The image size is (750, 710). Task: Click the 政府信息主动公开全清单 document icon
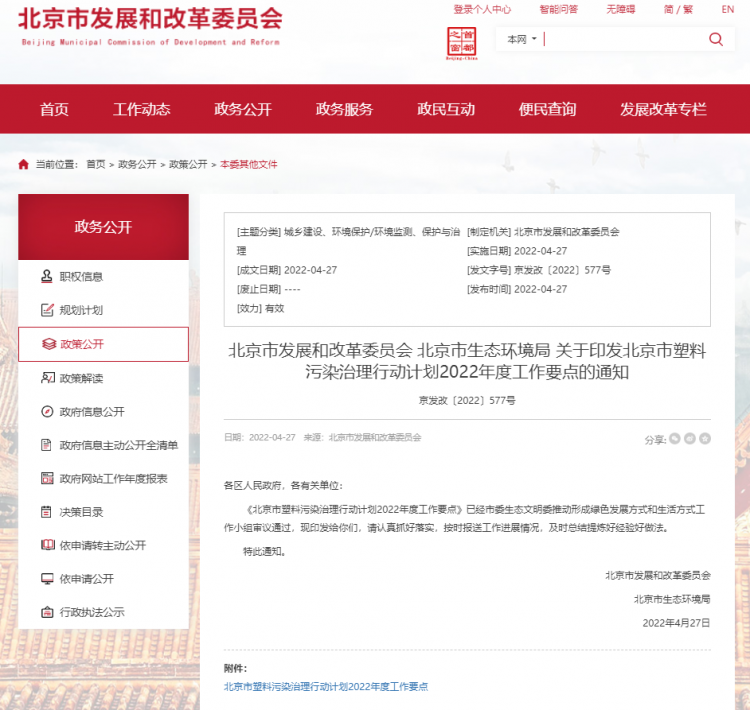46,445
